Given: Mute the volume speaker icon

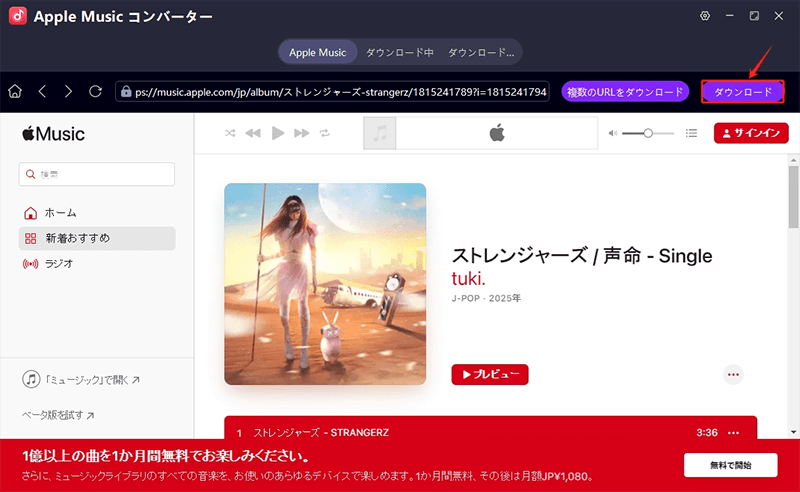Looking at the screenshot, I should point(613,133).
